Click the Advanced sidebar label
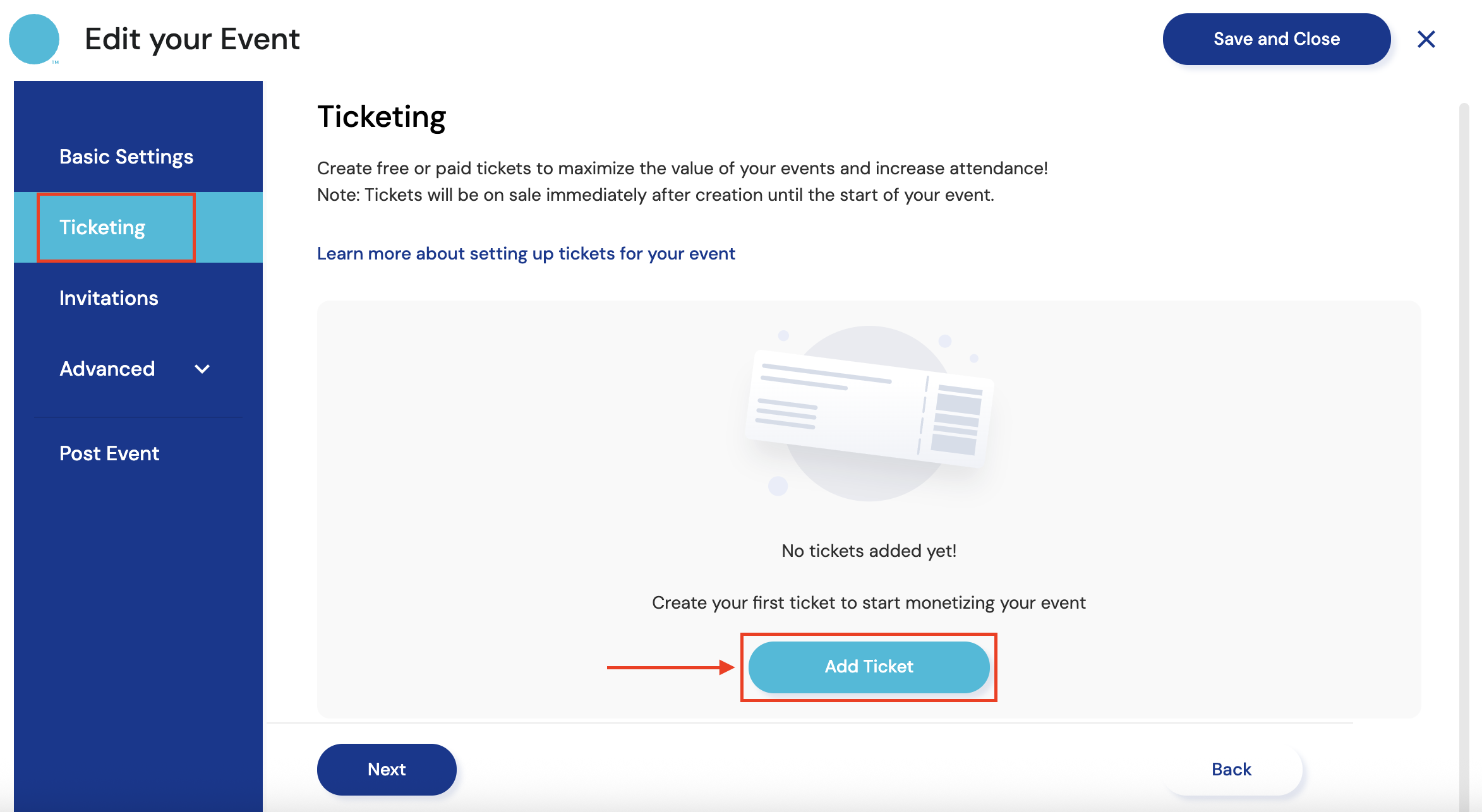The height and width of the screenshot is (812, 1482). pos(107,369)
